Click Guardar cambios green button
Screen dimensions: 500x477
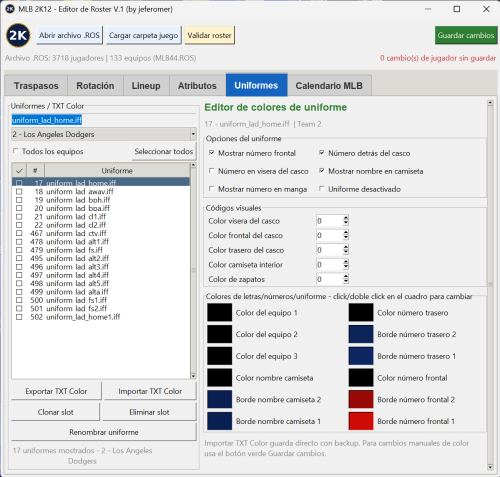466,35
